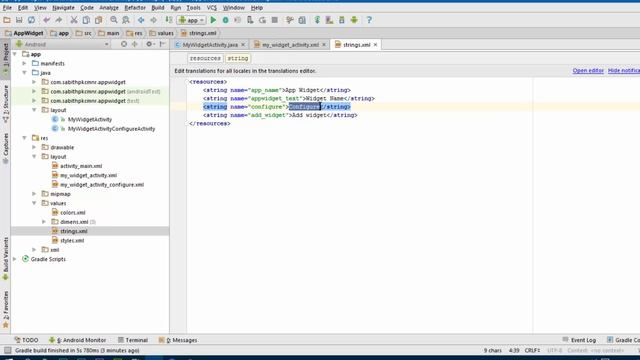Navigate Back with blue left arrow
The image size is (640, 360).
point(141,20)
